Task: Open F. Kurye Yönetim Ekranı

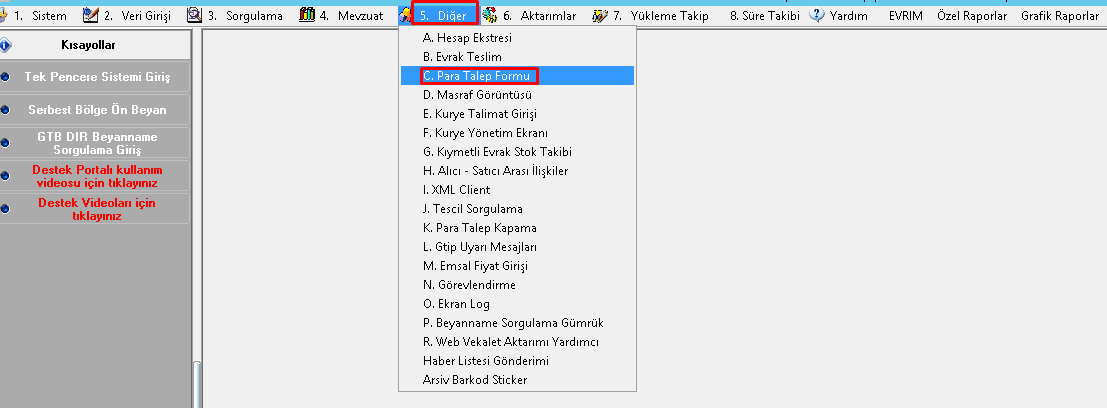Action: (517, 133)
